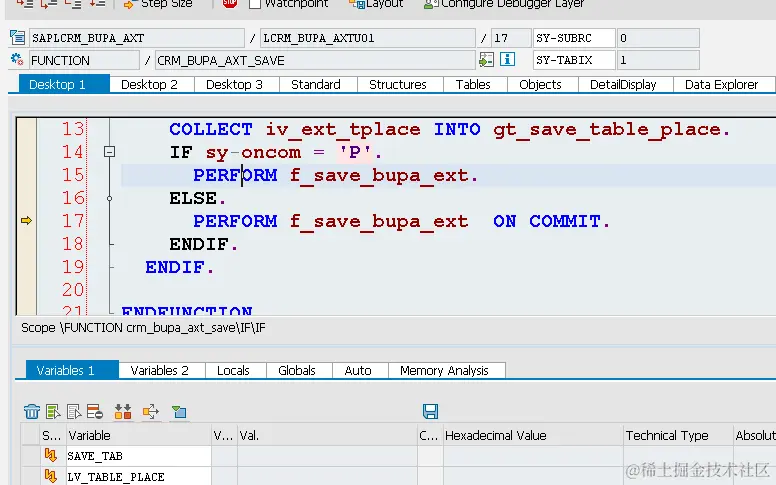
Task: Click the Hexadecimal Value column header
Action: 533,436
